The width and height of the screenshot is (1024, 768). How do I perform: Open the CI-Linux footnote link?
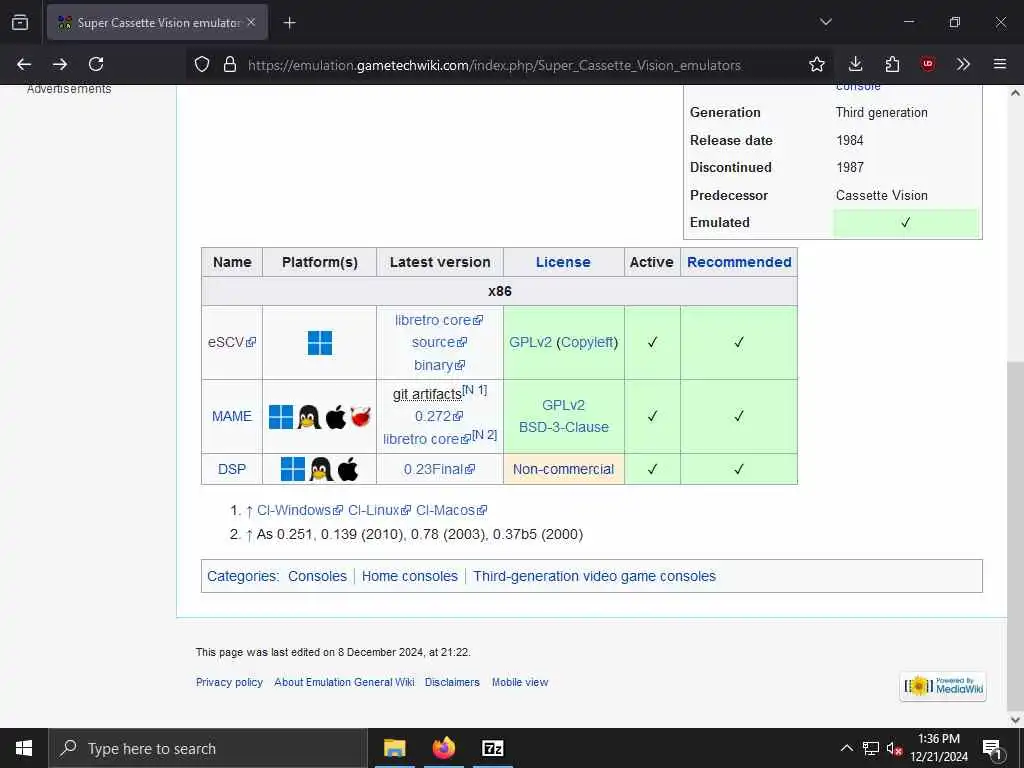coord(379,510)
